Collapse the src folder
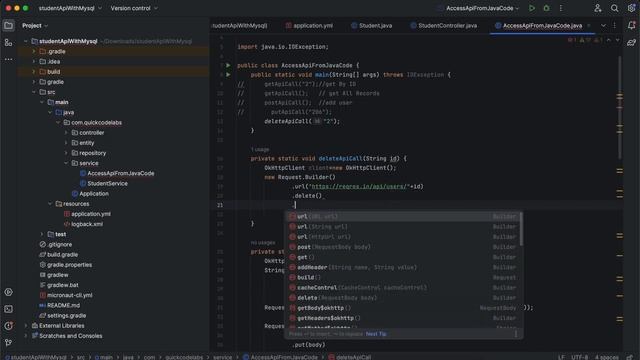The height and width of the screenshot is (360, 640). (x=34, y=92)
